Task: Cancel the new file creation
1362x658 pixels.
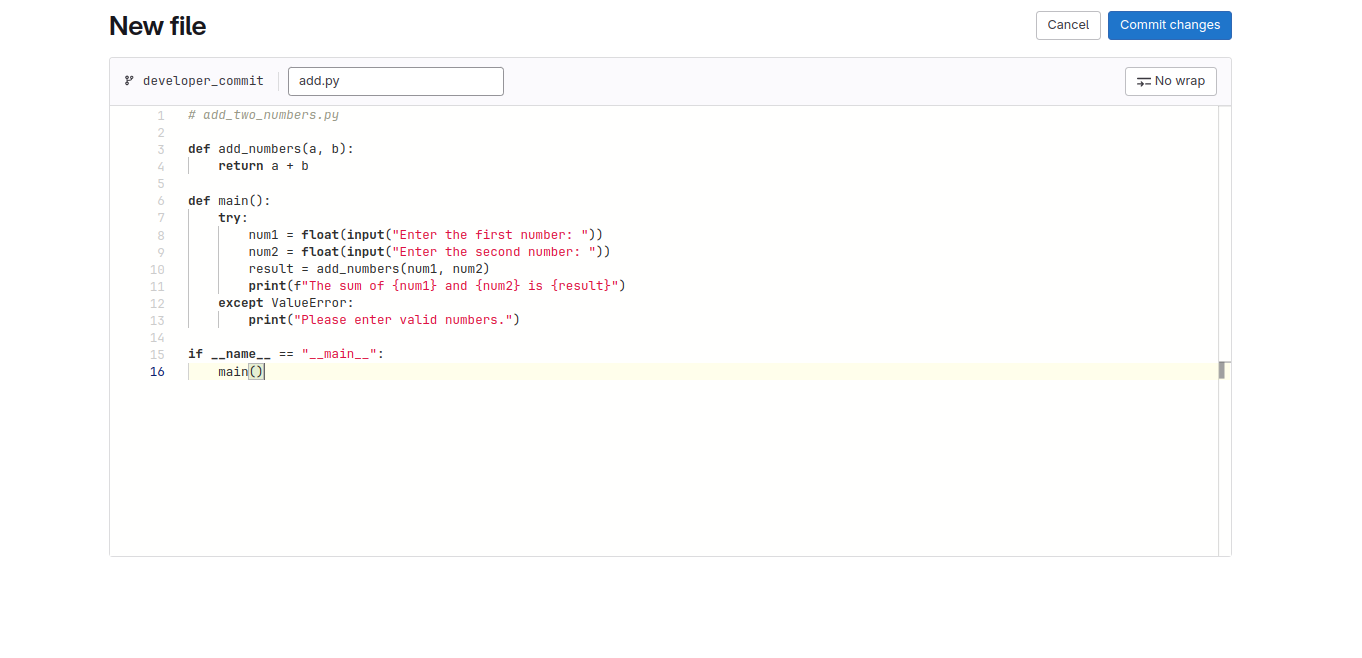Action: click(x=1067, y=25)
